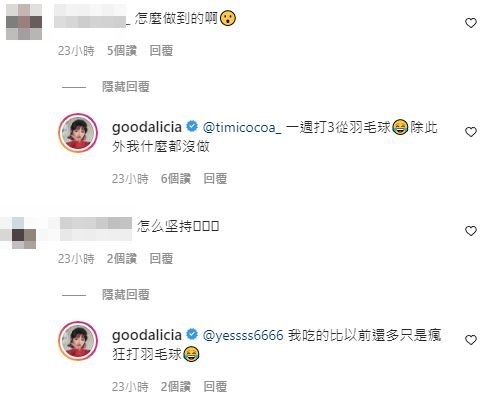Like goodalicia's reply to @yessss6666
Image resolution: width=489 pixels, height=402 pixels.
(471, 340)
